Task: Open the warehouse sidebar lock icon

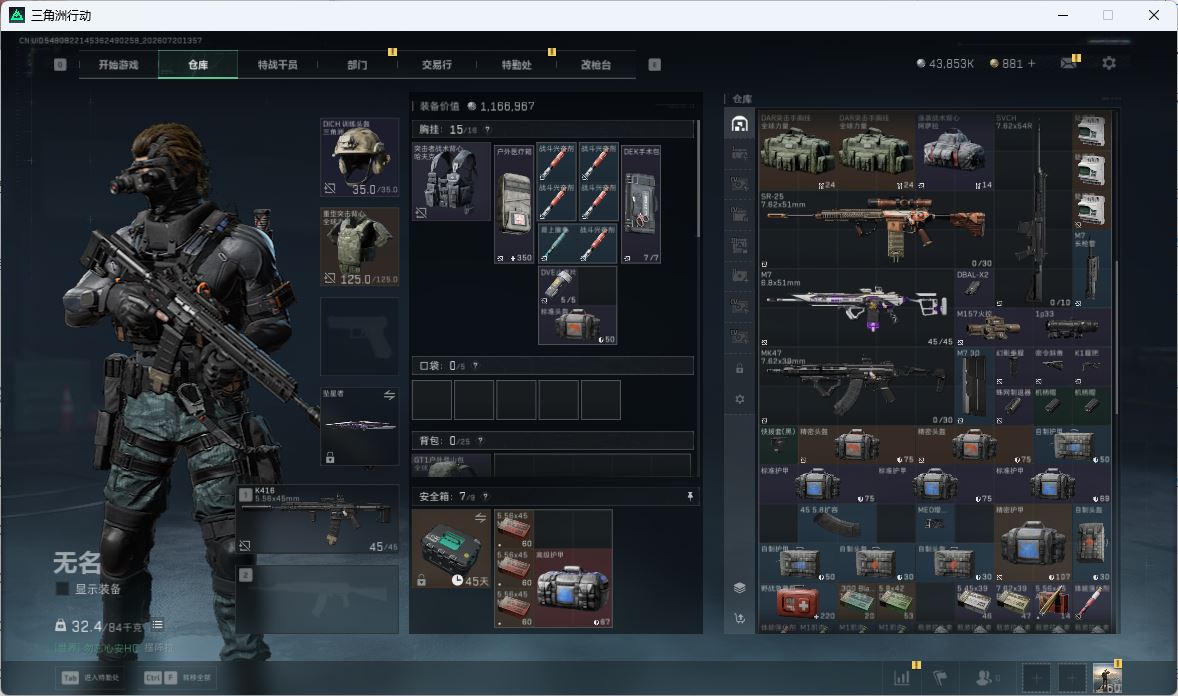Action: [739, 368]
